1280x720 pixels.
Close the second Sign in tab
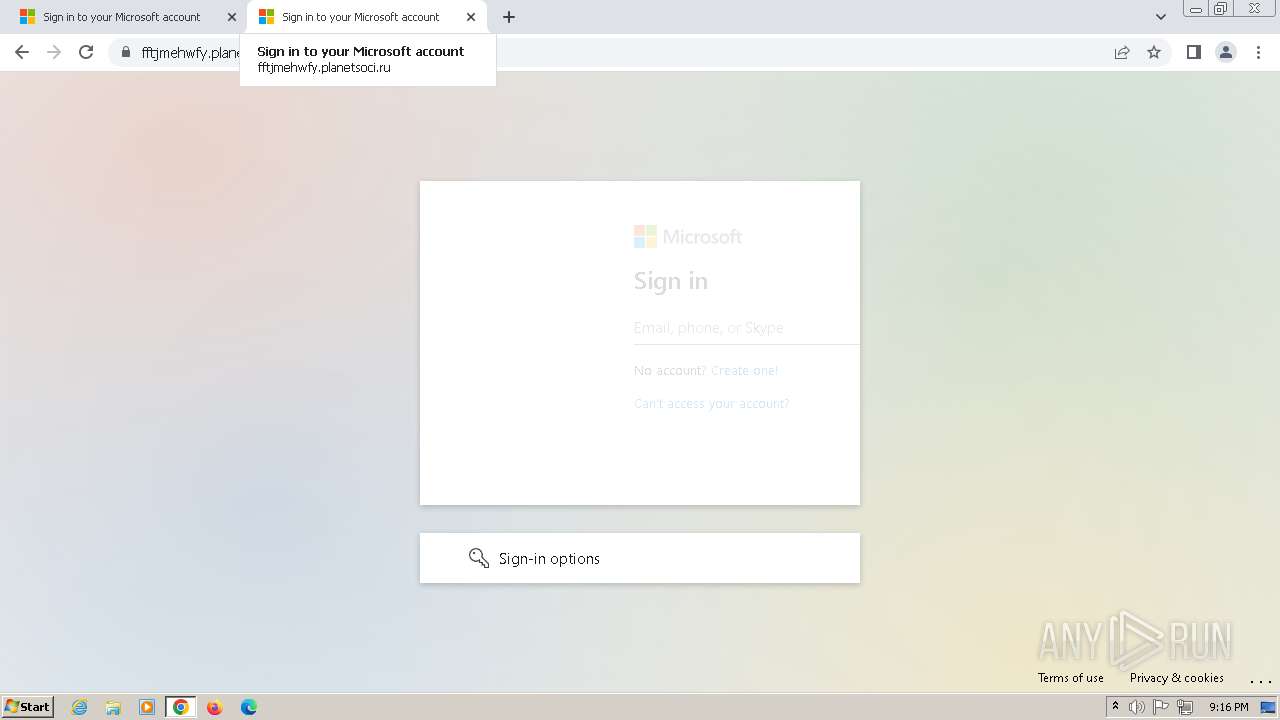tap(471, 17)
